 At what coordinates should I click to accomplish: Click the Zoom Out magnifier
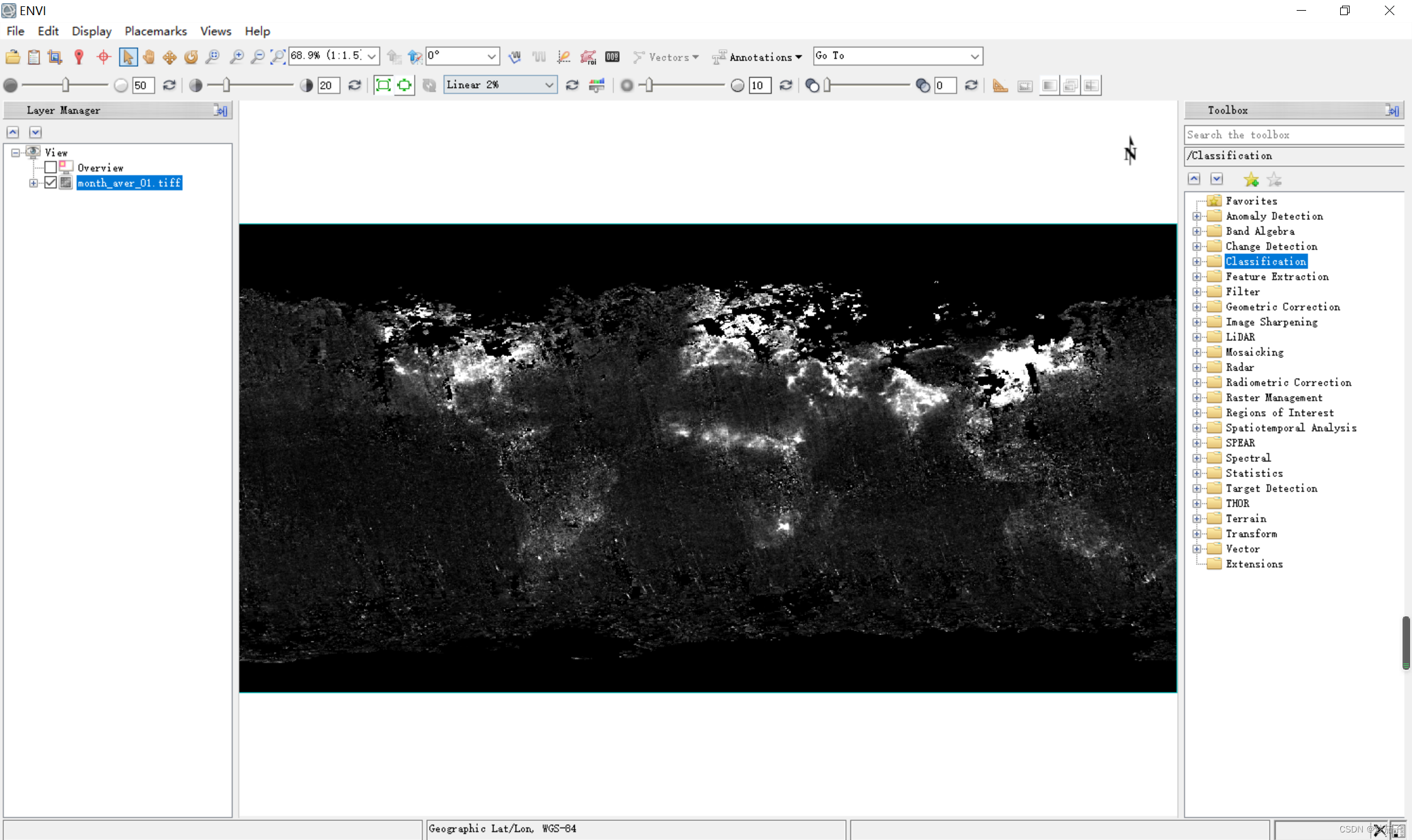[257, 57]
